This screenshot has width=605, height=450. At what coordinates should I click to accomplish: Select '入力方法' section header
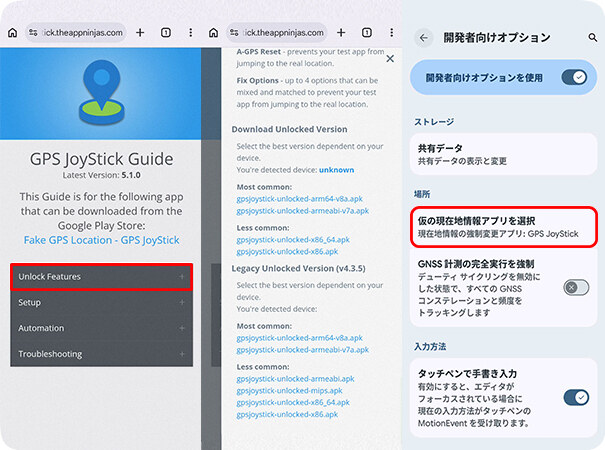(430, 347)
